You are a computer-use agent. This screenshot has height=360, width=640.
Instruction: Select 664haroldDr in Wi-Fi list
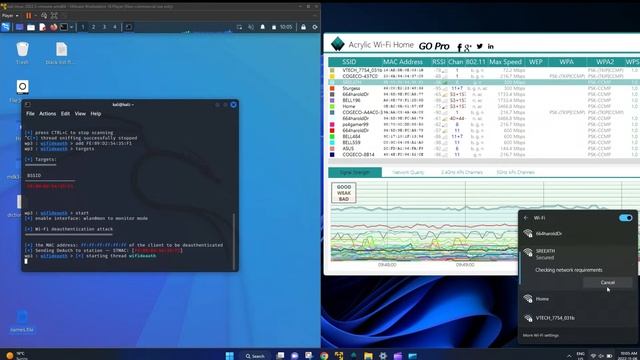point(578,233)
